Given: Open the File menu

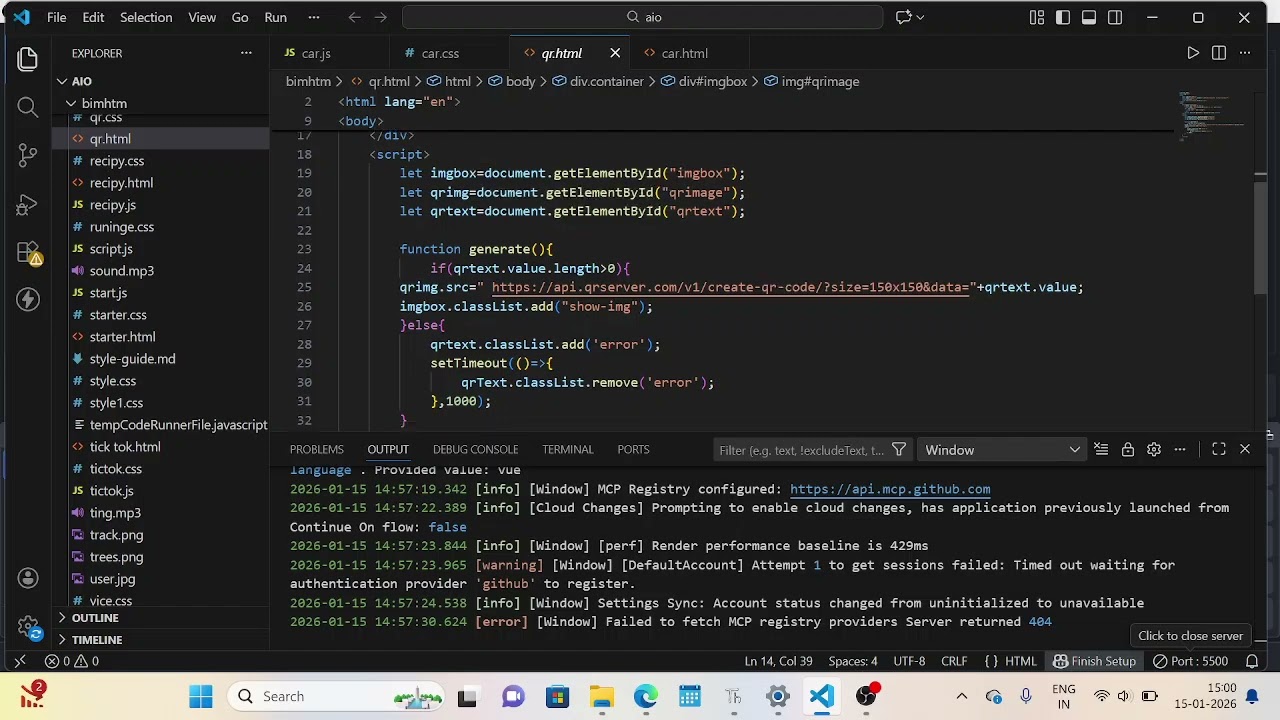Looking at the screenshot, I should (57, 17).
